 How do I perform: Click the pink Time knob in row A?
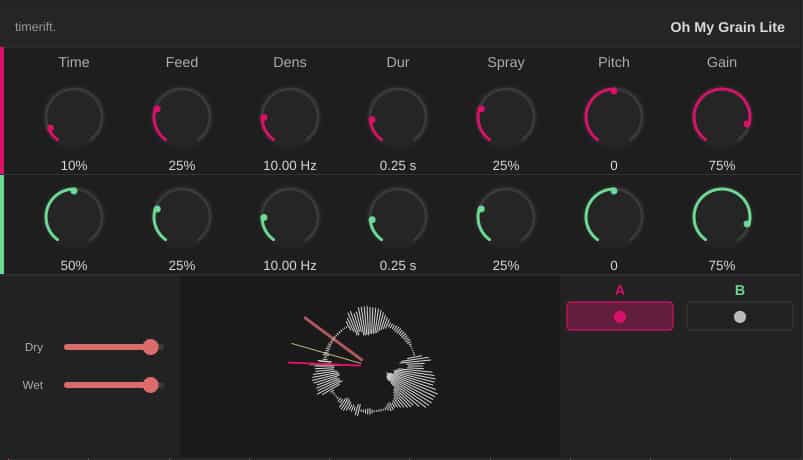pos(74,117)
